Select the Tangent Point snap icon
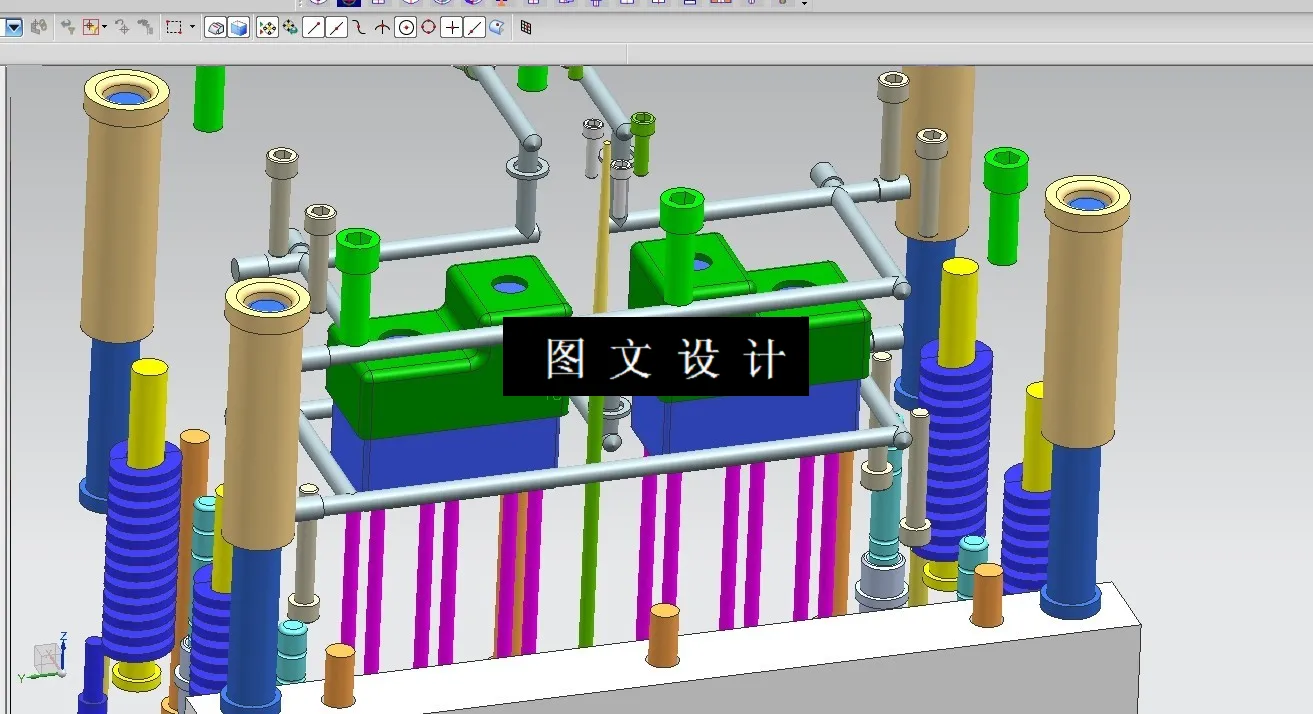1313x714 pixels. pyautogui.click(x=360, y=27)
